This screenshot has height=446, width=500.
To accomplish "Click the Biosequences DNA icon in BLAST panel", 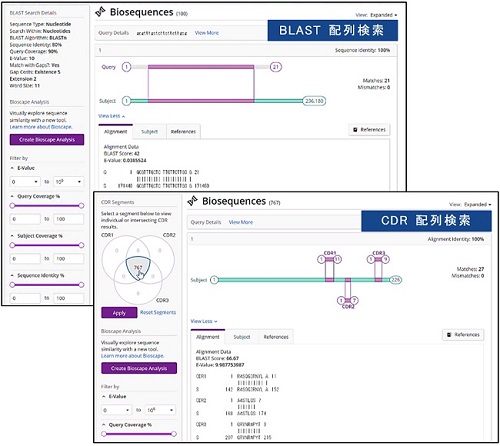I will tap(100, 12).
